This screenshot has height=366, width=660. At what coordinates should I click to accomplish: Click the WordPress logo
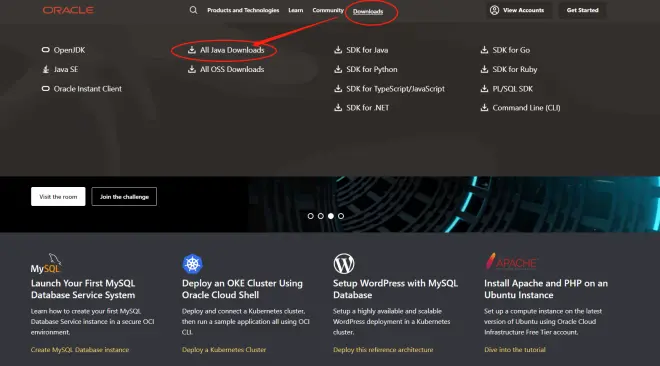[x=344, y=264]
